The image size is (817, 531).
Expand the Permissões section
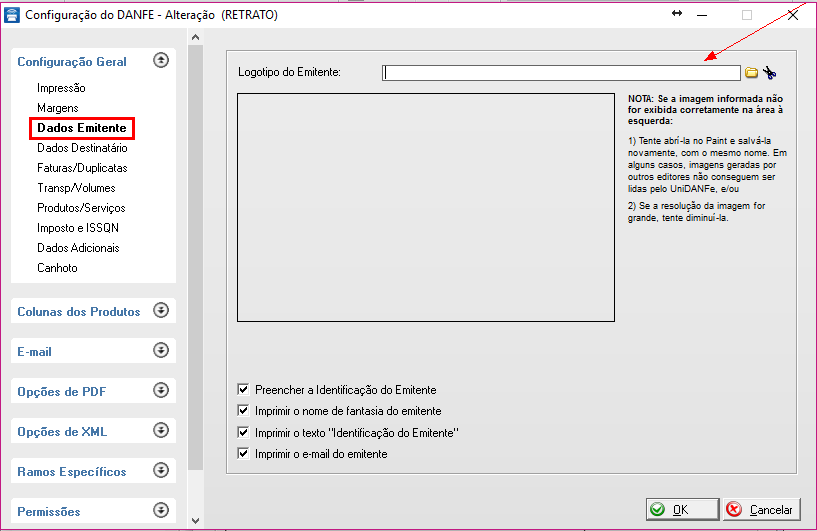(161, 511)
